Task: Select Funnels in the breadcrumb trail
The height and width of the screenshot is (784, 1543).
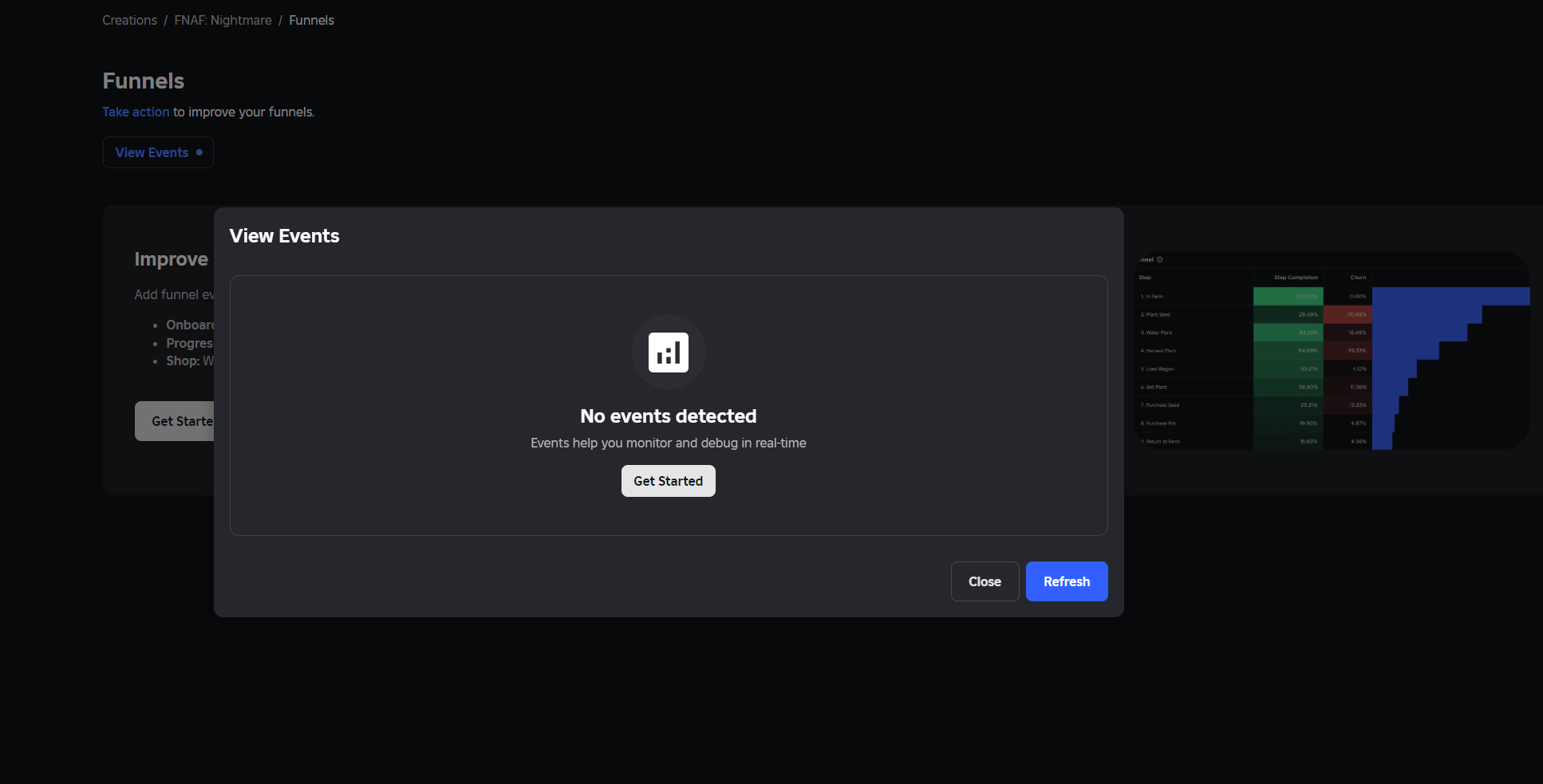Action: coord(311,20)
